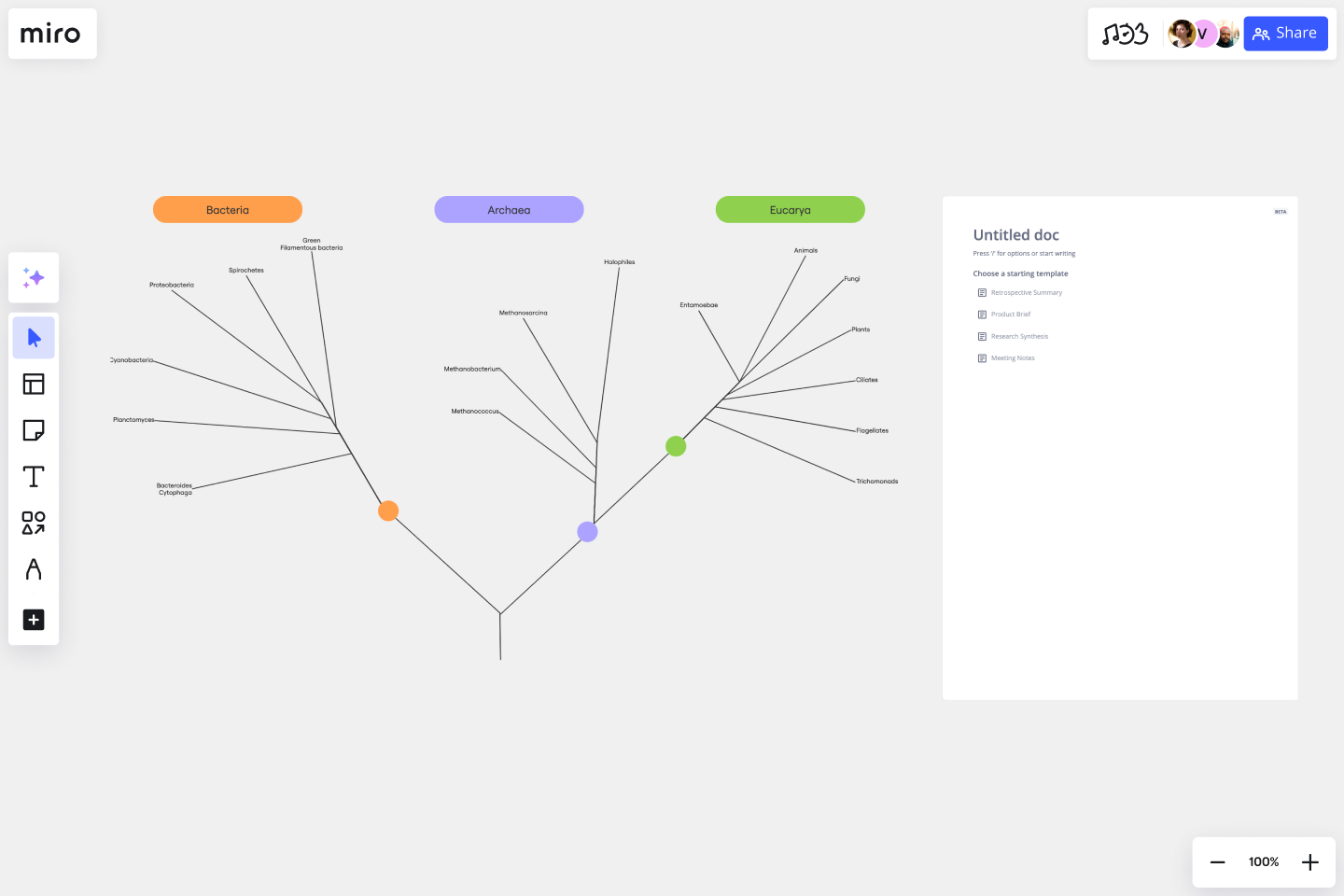Click the Share button
1344x896 pixels.
[x=1285, y=34]
